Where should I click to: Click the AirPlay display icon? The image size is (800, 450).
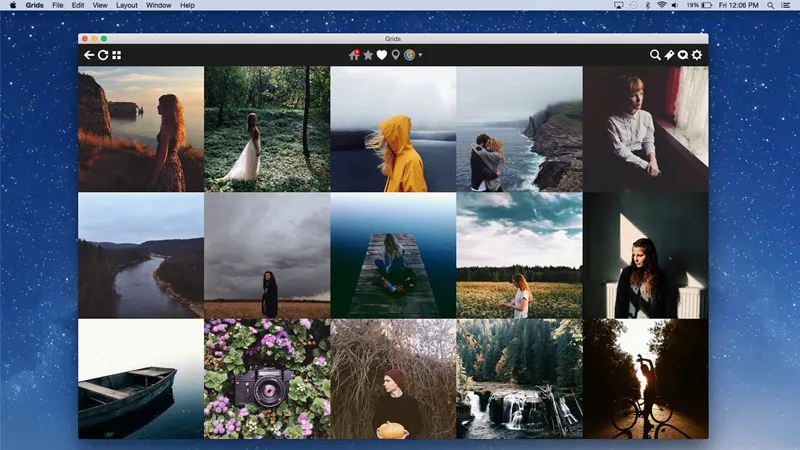[x=618, y=5]
